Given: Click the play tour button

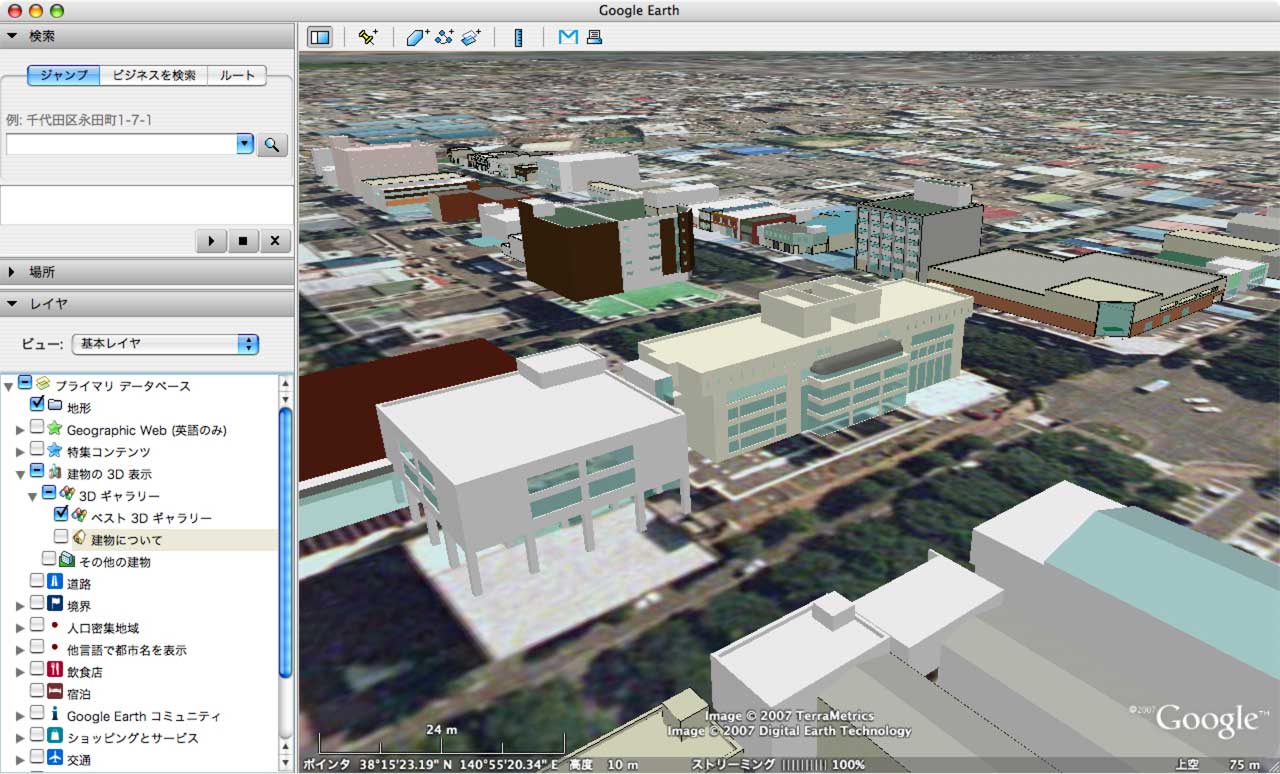Looking at the screenshot, I should [211, 241].
